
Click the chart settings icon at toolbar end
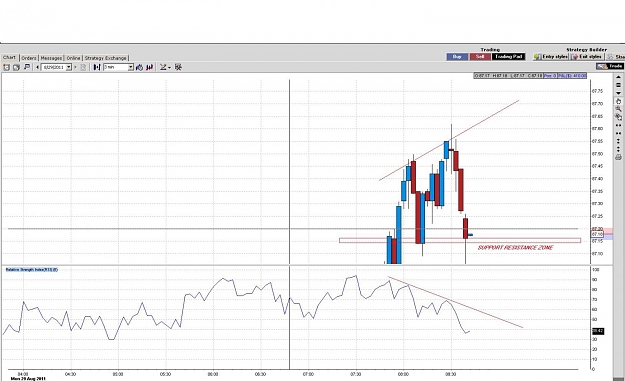tap(178, 67)
